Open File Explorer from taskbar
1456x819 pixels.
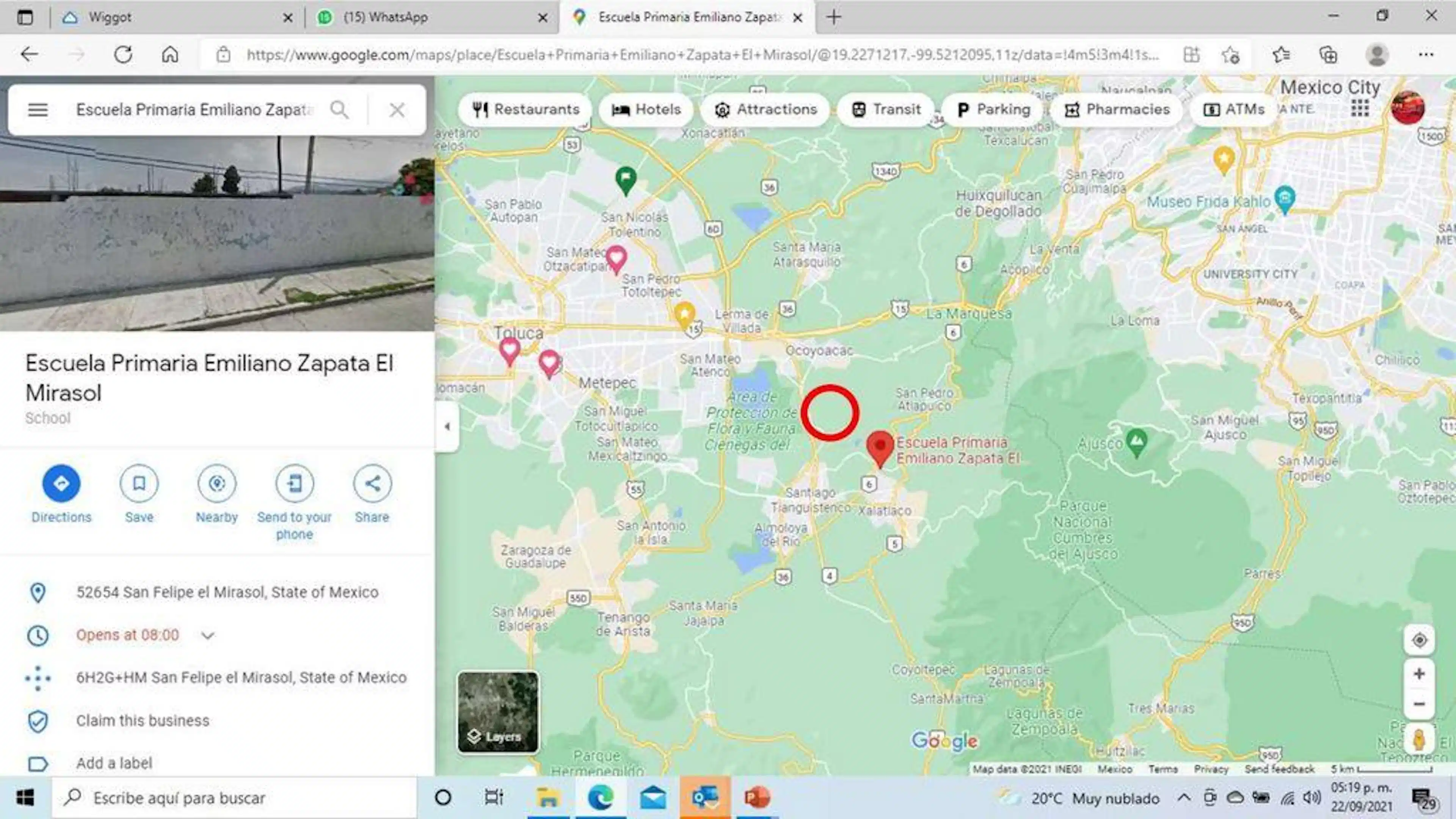548,798
